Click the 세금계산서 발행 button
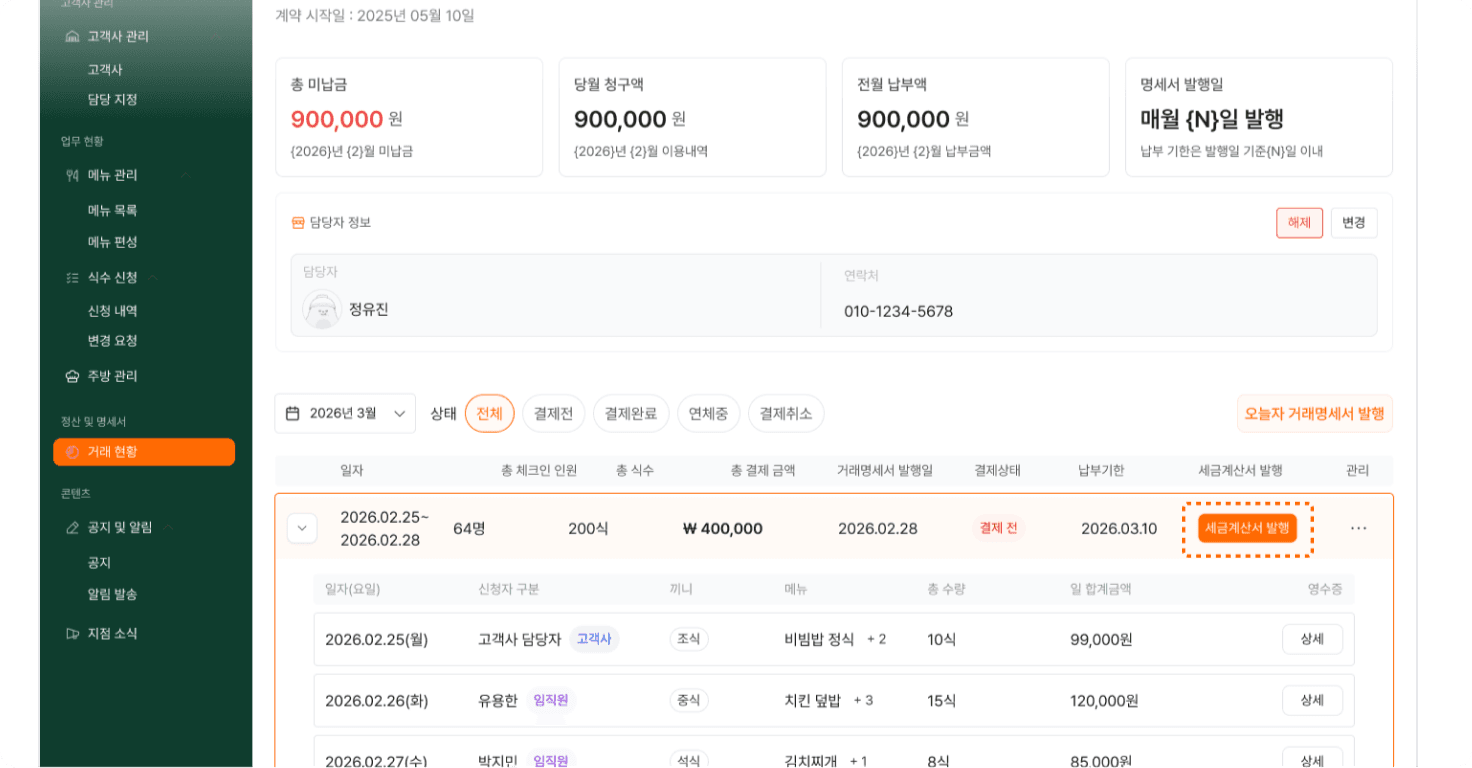1472x768 pixels. 1247,528
